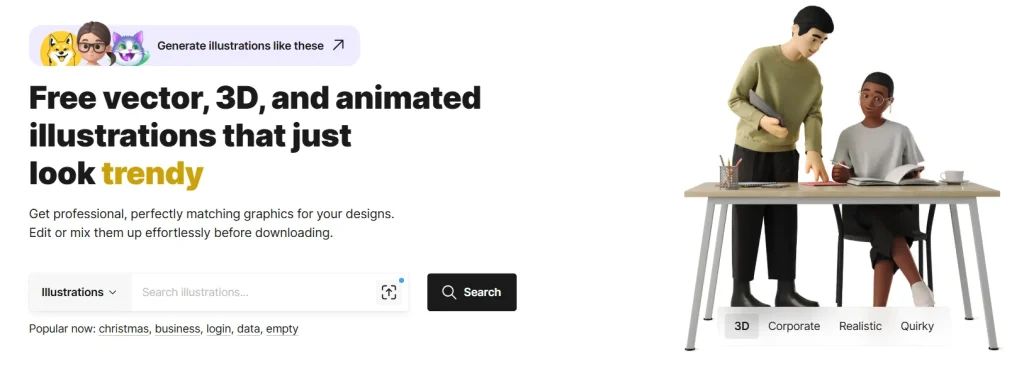Click the arrow icon beside Generate illustrations

pos(338,45)
